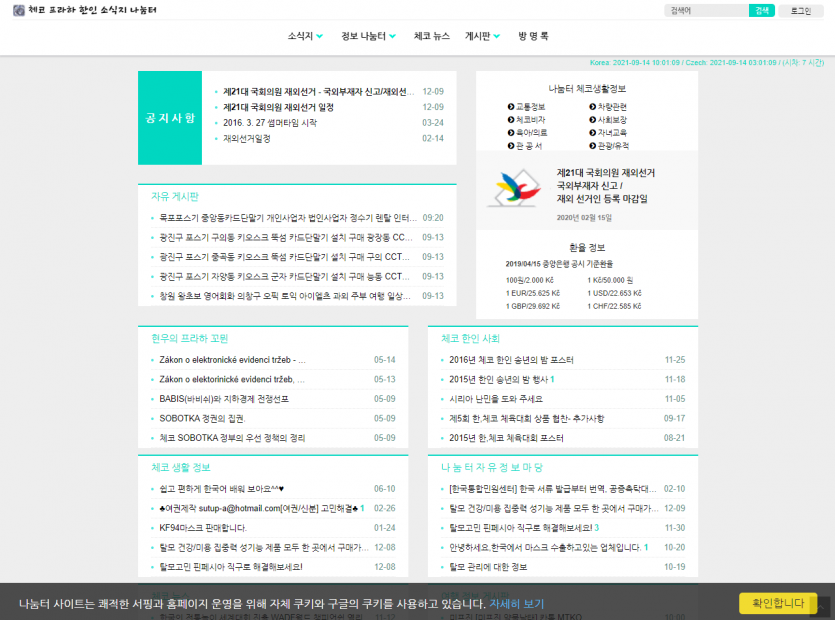Image resolution: width=835 pixels, height=620 pixels.
Task: Click the 사회보장 social security icon
Action: tap(611, 120)
